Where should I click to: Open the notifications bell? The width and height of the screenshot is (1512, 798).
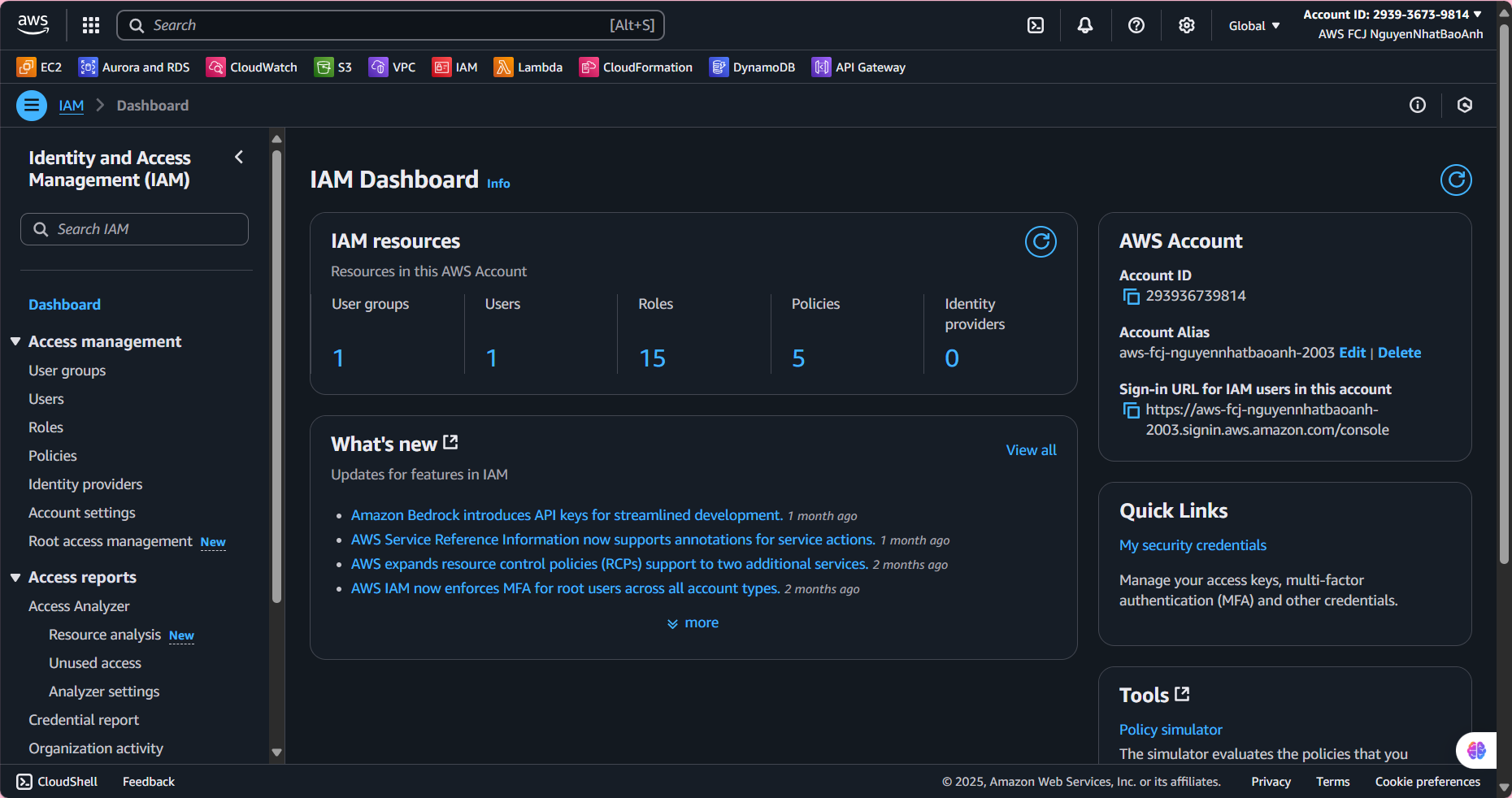(x=1085, y=25)
